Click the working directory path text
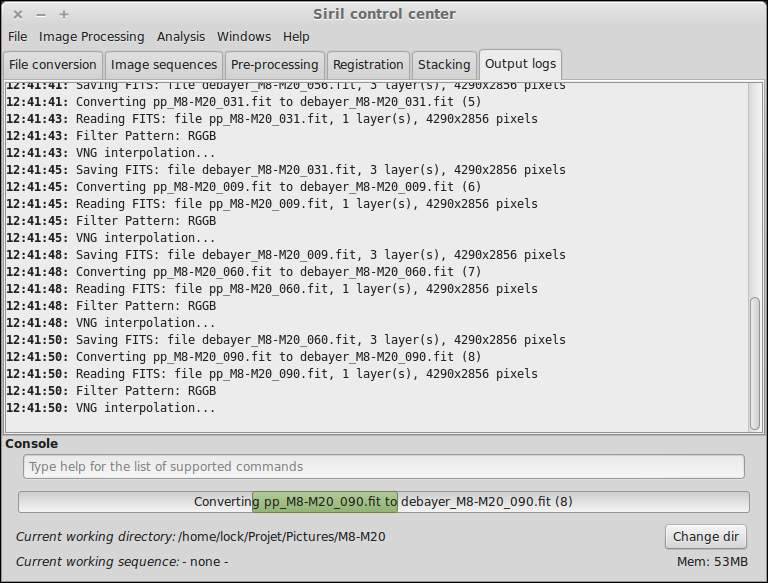Screen dimensions: 768x583 (282, 537)
